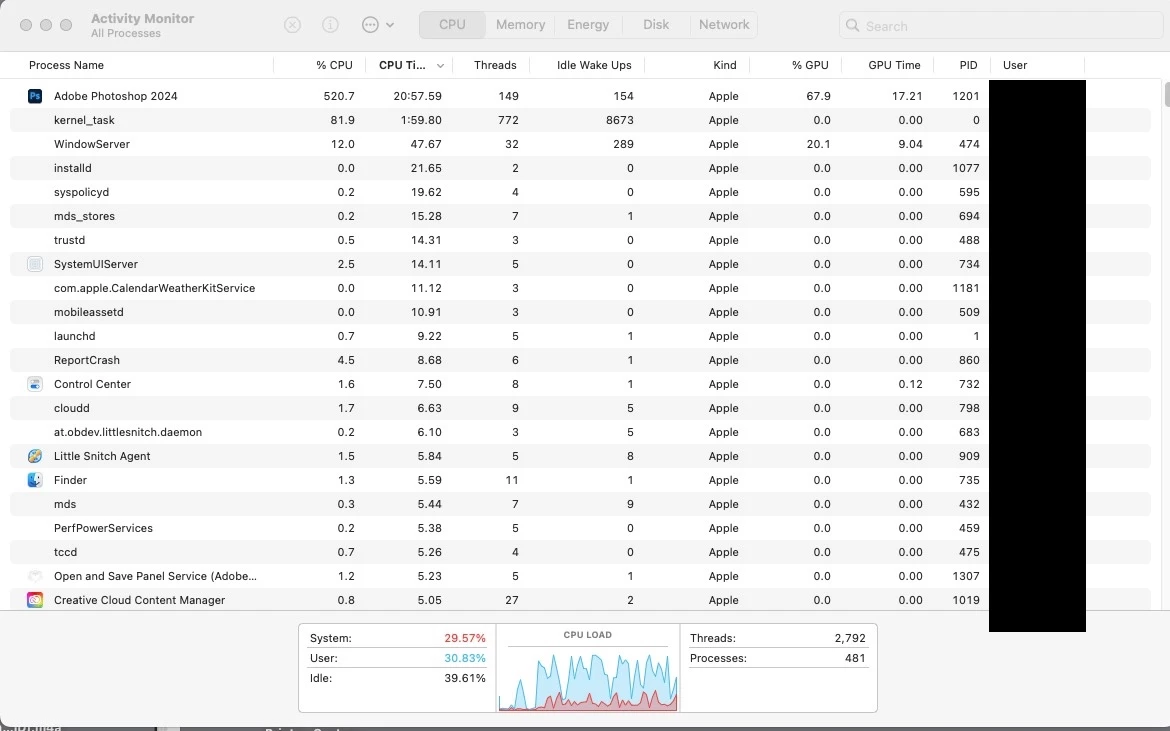This screenshot has height=731, width=1170.
Task: Select the WindowServer process row
Action: coord(580,144)
